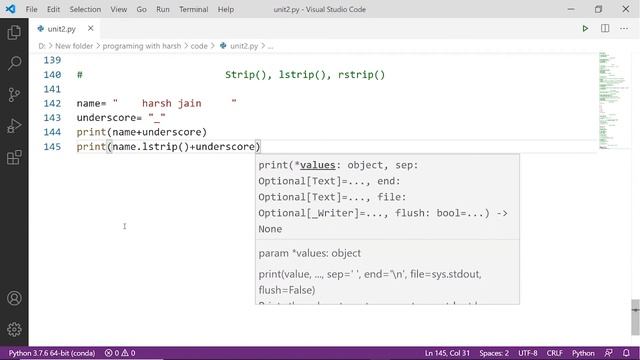Click 'lstrip' on line 145
Viewport: 640px width, 360px height.
[x=160, y=147]
